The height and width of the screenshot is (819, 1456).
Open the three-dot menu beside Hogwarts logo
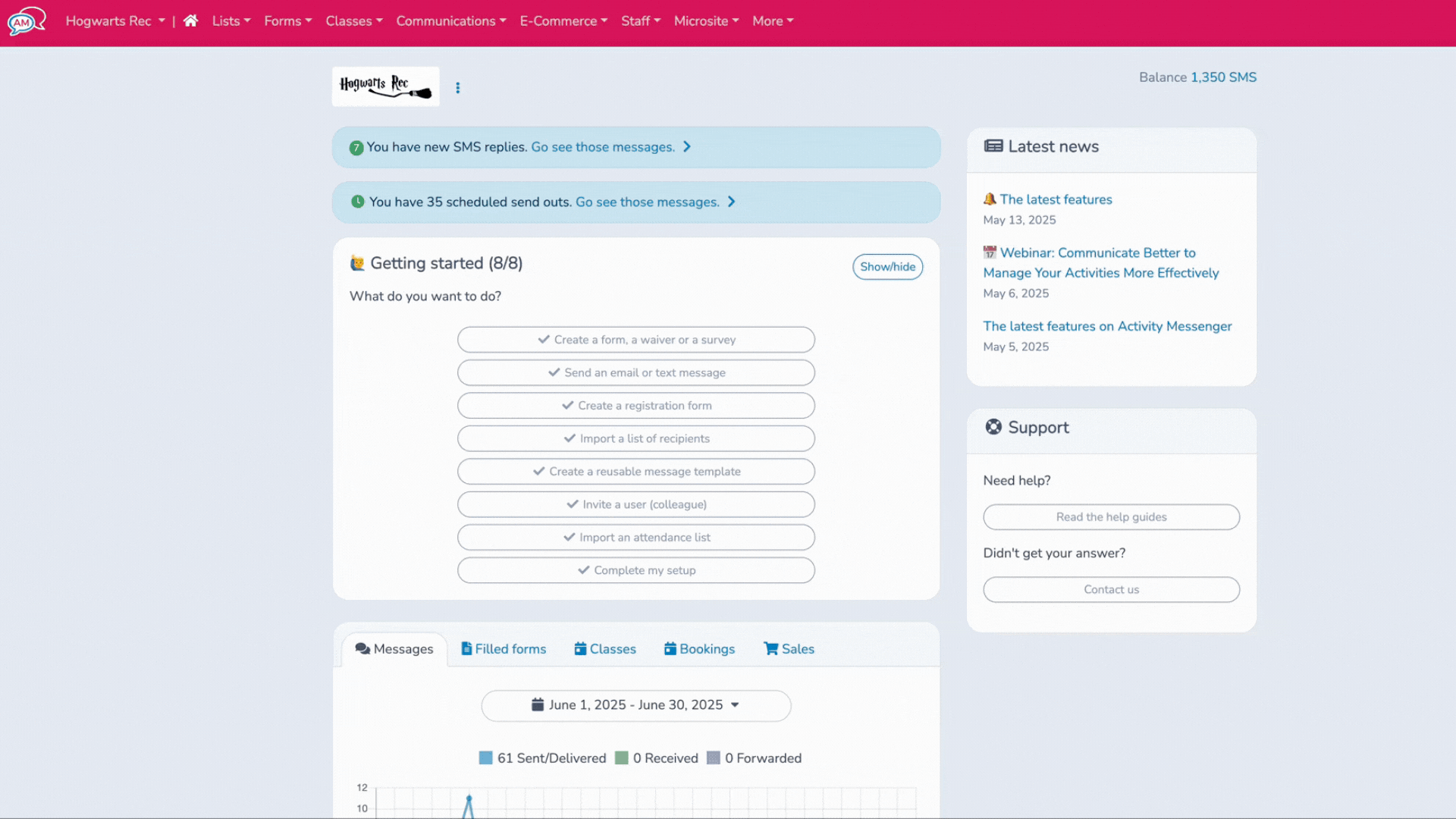click(x=457, y=88)
